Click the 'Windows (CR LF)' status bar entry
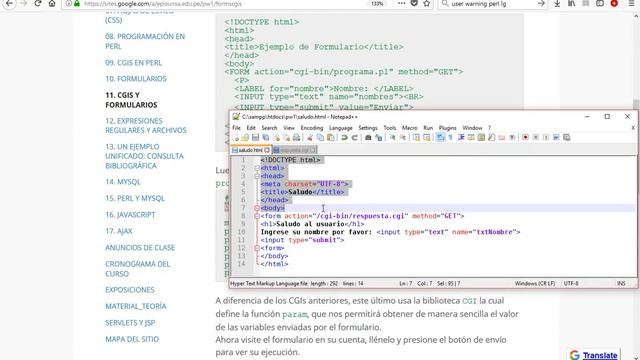 pos(535,283)
